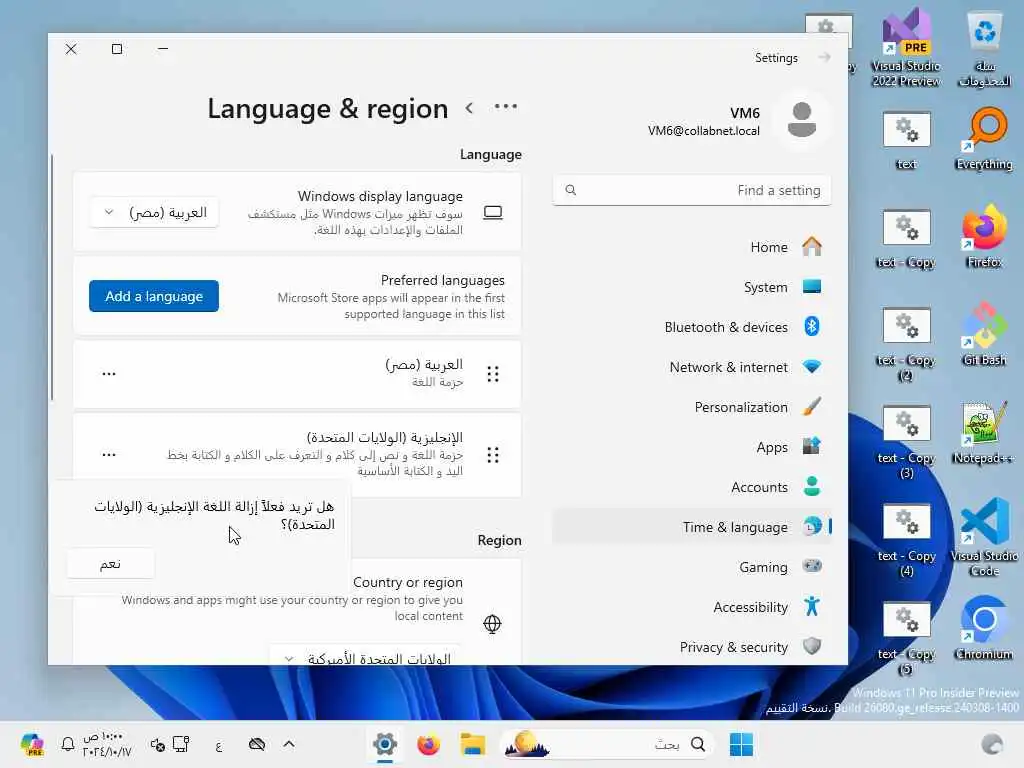Select 'text - Copy (4)' desktop file
Viewport: 1024px width, 768px height.
pyautogui.click(x=906, y=540)
